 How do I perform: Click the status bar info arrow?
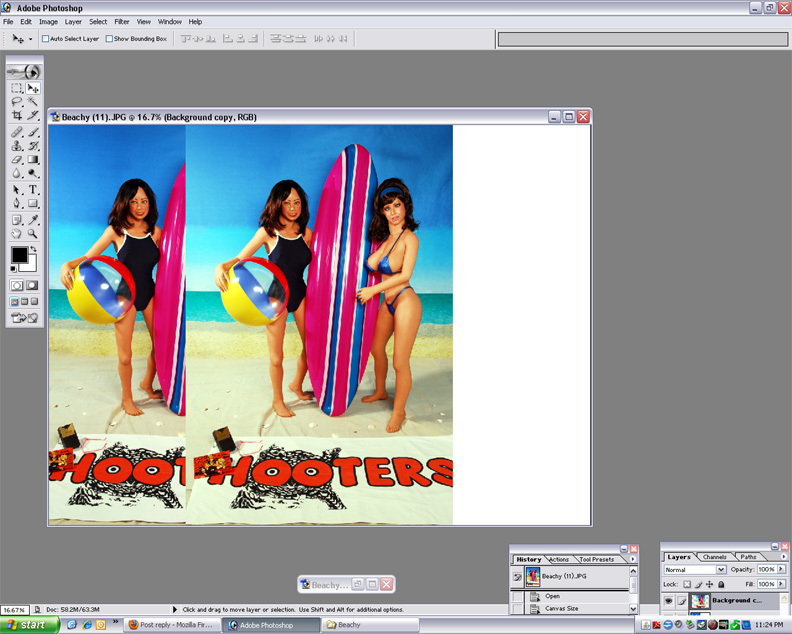[x=175, y=610]
